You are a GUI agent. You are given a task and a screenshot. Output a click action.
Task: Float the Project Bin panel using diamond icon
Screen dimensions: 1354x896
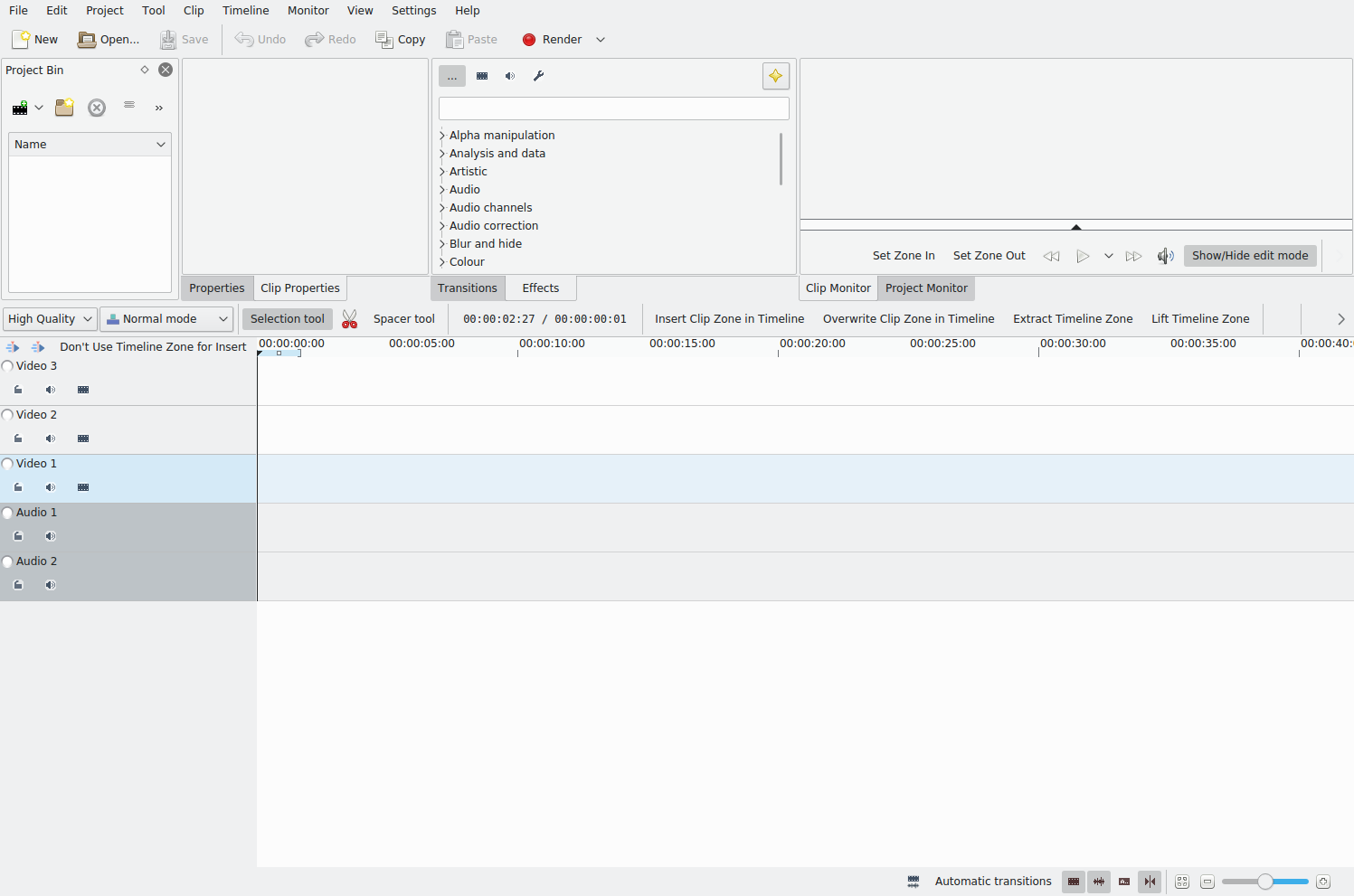[x=145, y=70]
